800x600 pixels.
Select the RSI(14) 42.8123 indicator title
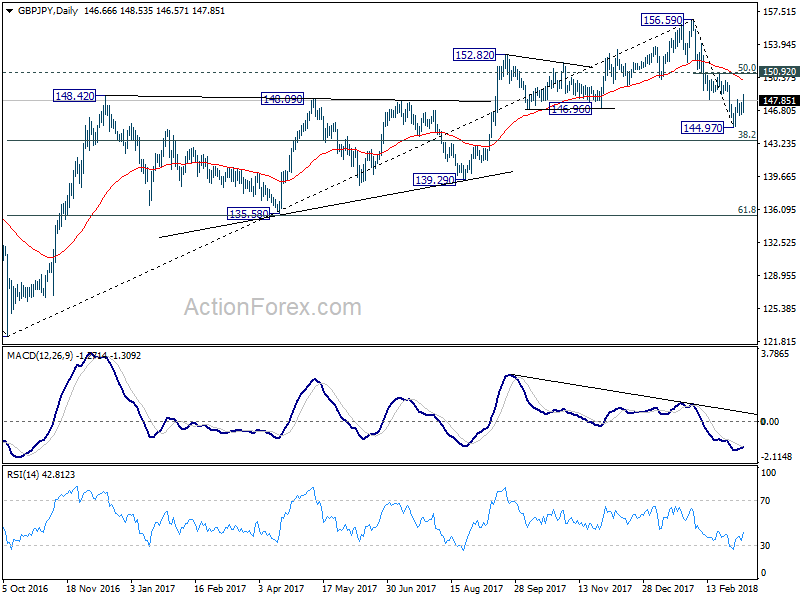(41, 474)
